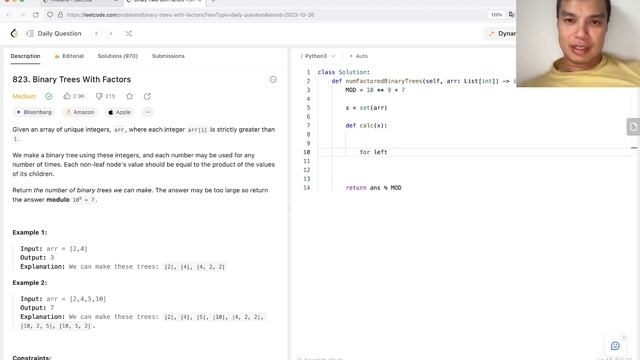This screenshot has width=640, height=360.
Task: Click line number 12 in editor gutter
Action: pyautogui.click(x=307, y=170)
